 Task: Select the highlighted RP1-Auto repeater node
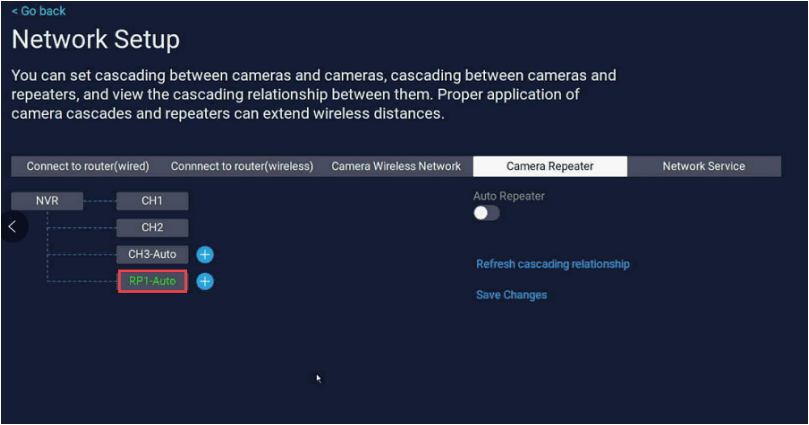tap(152, 282)
